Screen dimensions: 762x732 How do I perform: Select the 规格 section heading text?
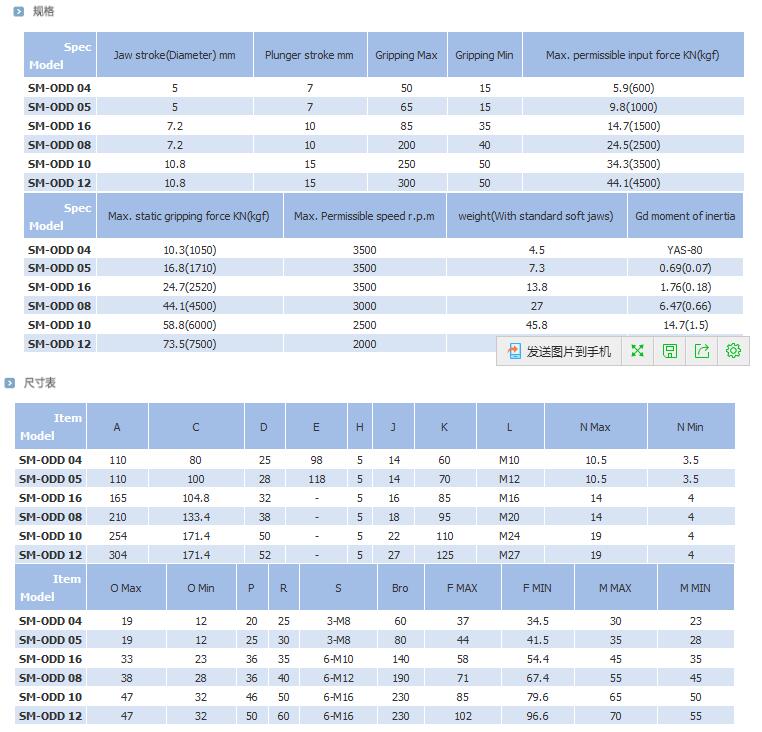click(x=43, y=11)
